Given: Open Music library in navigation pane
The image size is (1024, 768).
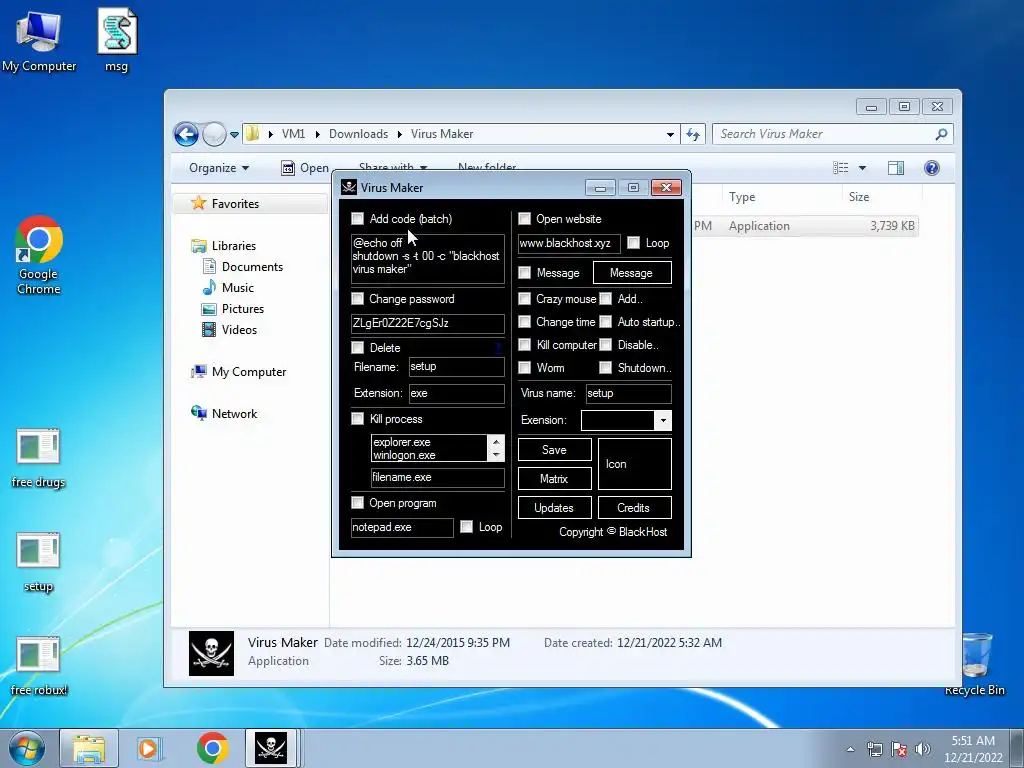Looking at the screenshot, I should (238, 287).
